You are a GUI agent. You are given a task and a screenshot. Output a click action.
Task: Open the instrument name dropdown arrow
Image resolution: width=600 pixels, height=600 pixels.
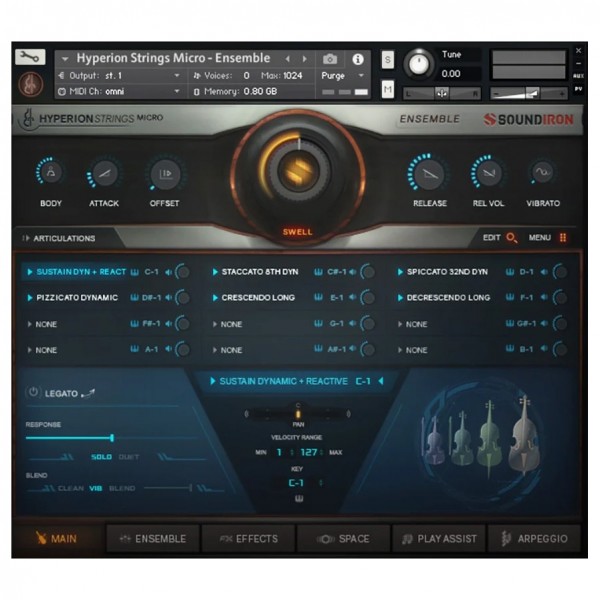pyautogui.click(x=65, y=59)
